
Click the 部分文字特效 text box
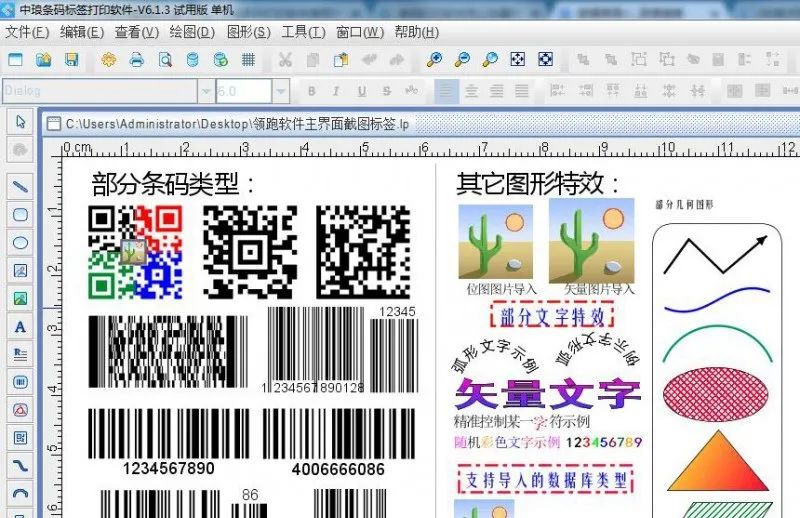pos(552,316)
